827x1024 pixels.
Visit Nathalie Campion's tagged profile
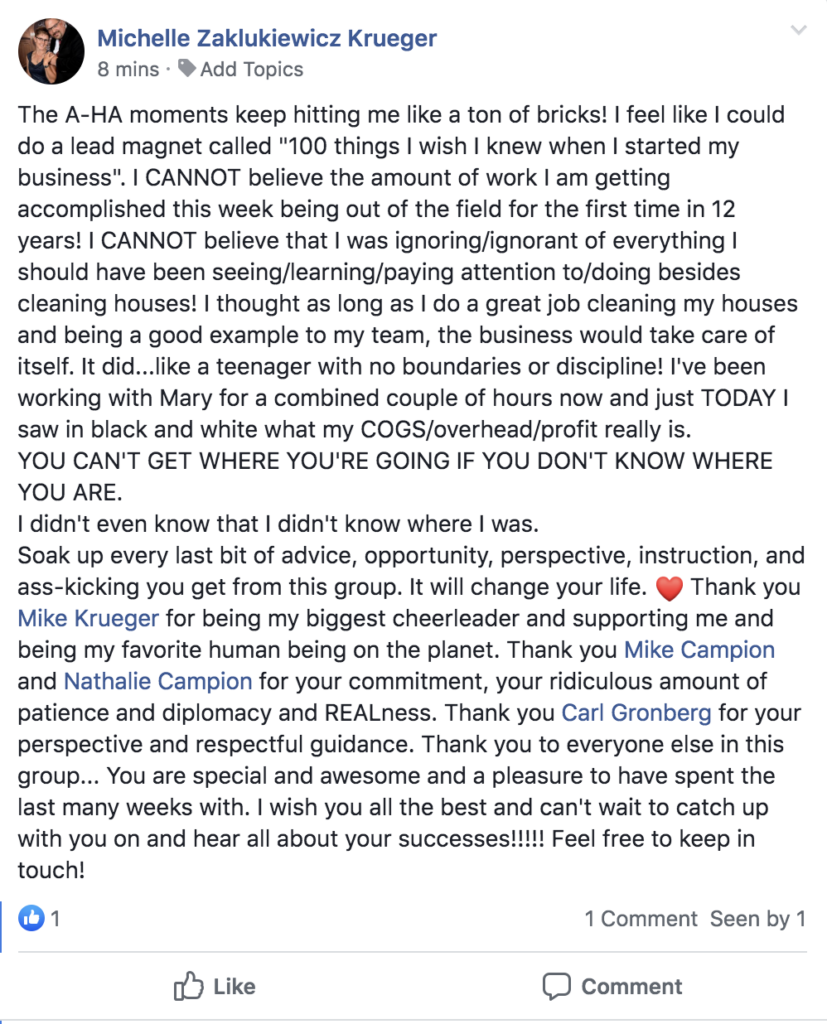[158, 682]
